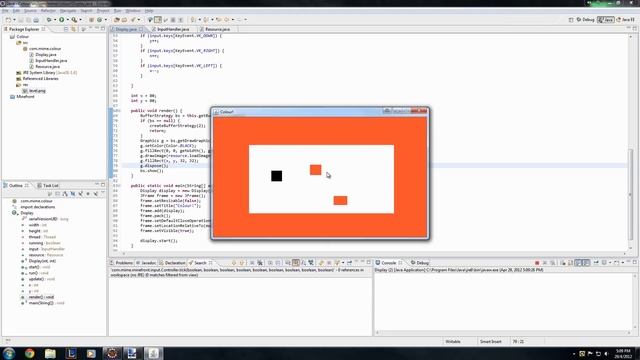Select main(String[]) in Outline
The image size is (640, 360).
coord(47,303)
